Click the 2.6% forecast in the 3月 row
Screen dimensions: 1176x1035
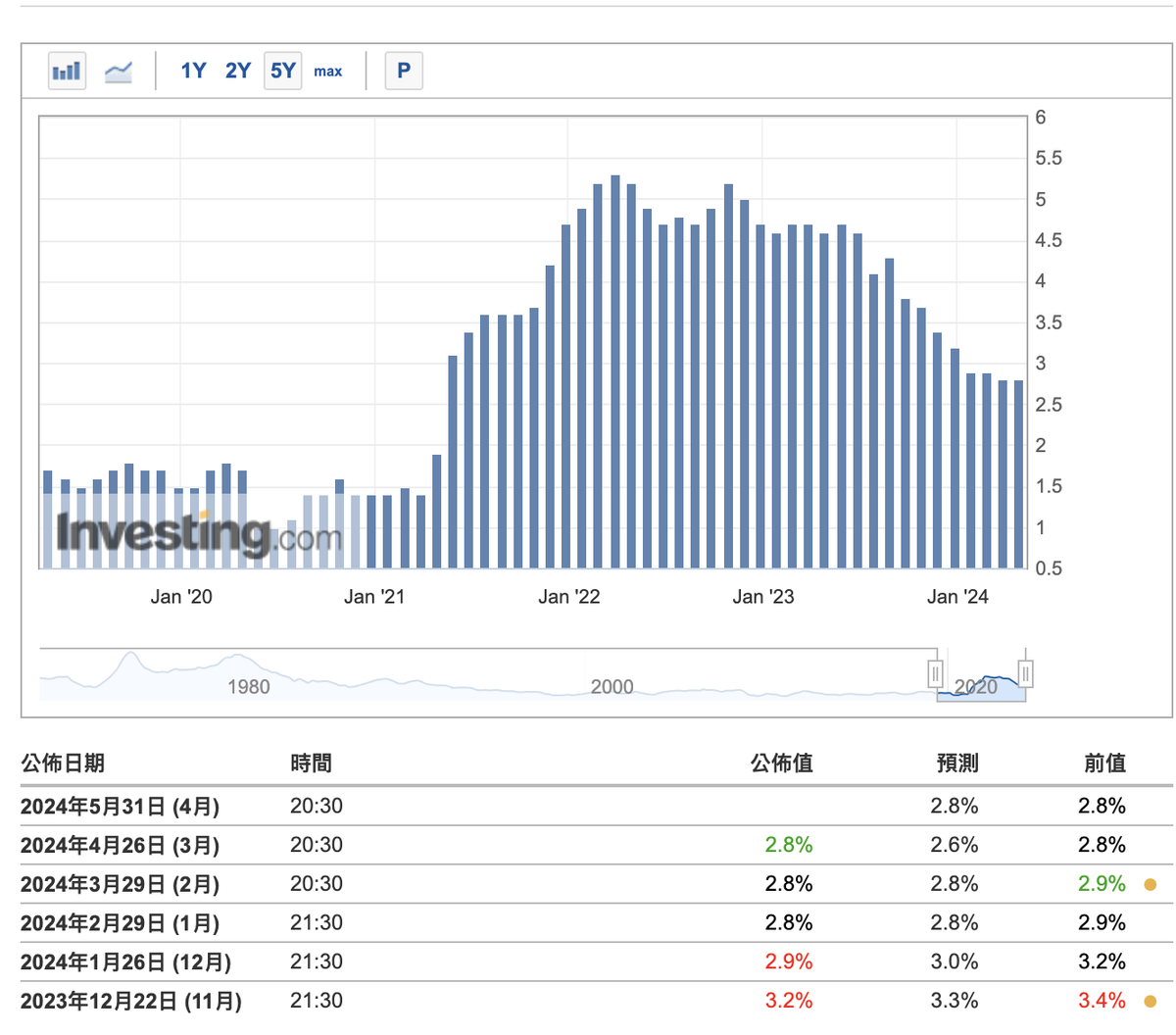[x=955, y=845]
